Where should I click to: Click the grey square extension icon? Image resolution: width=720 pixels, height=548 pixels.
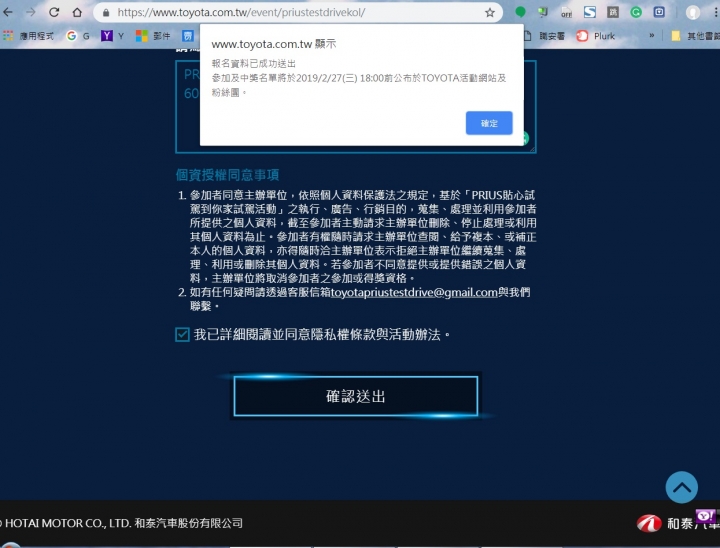[613, 12]
